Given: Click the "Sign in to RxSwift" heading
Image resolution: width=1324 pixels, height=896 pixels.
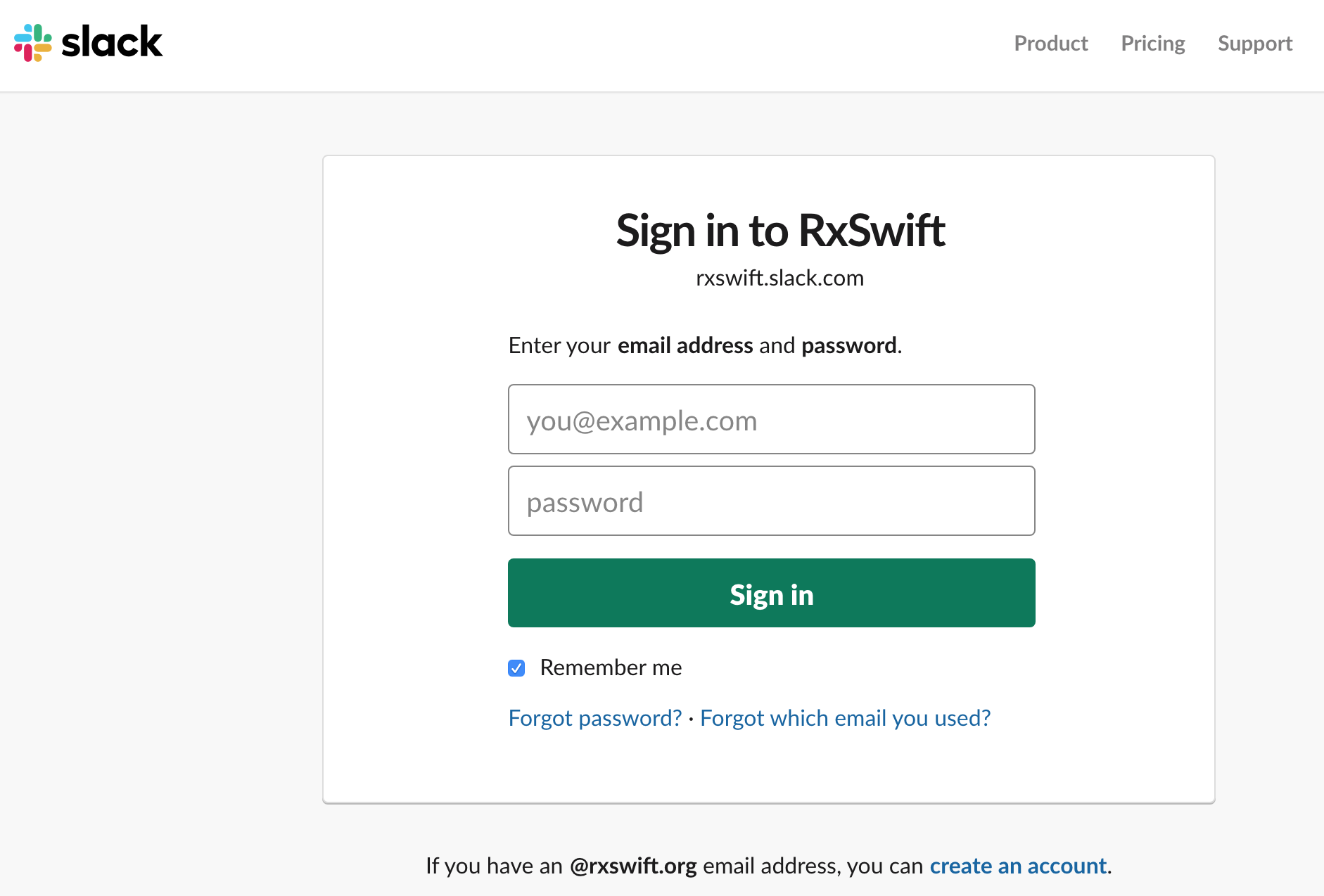Looking at the screenshot, I should (x=780, y=231).
